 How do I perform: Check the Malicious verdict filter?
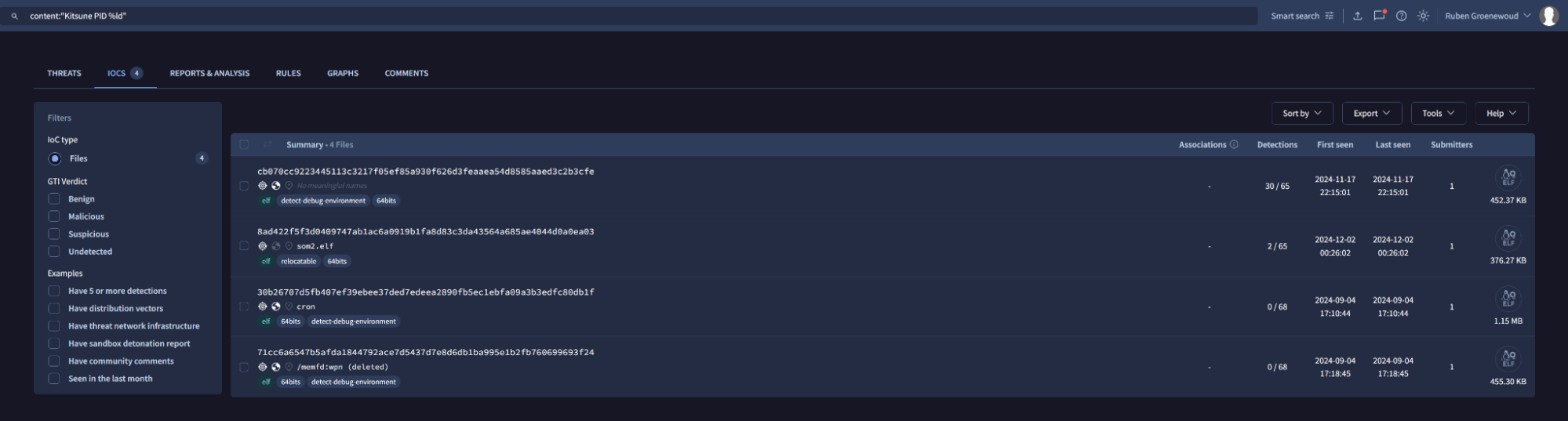pos(54,216)
